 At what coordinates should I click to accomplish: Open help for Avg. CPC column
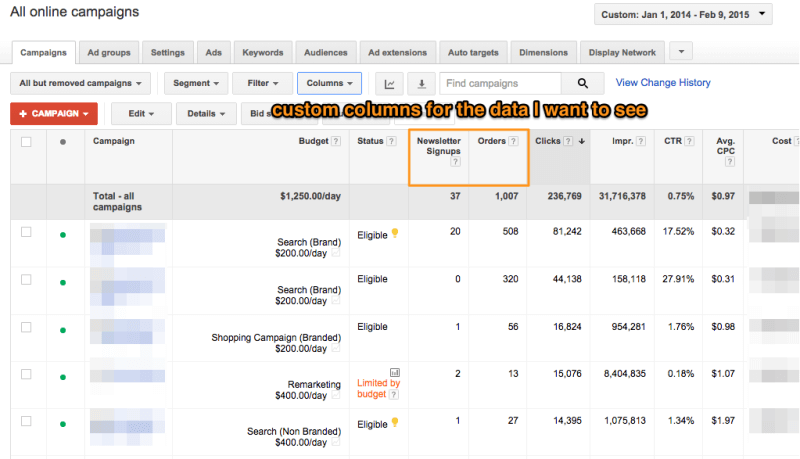730,162
